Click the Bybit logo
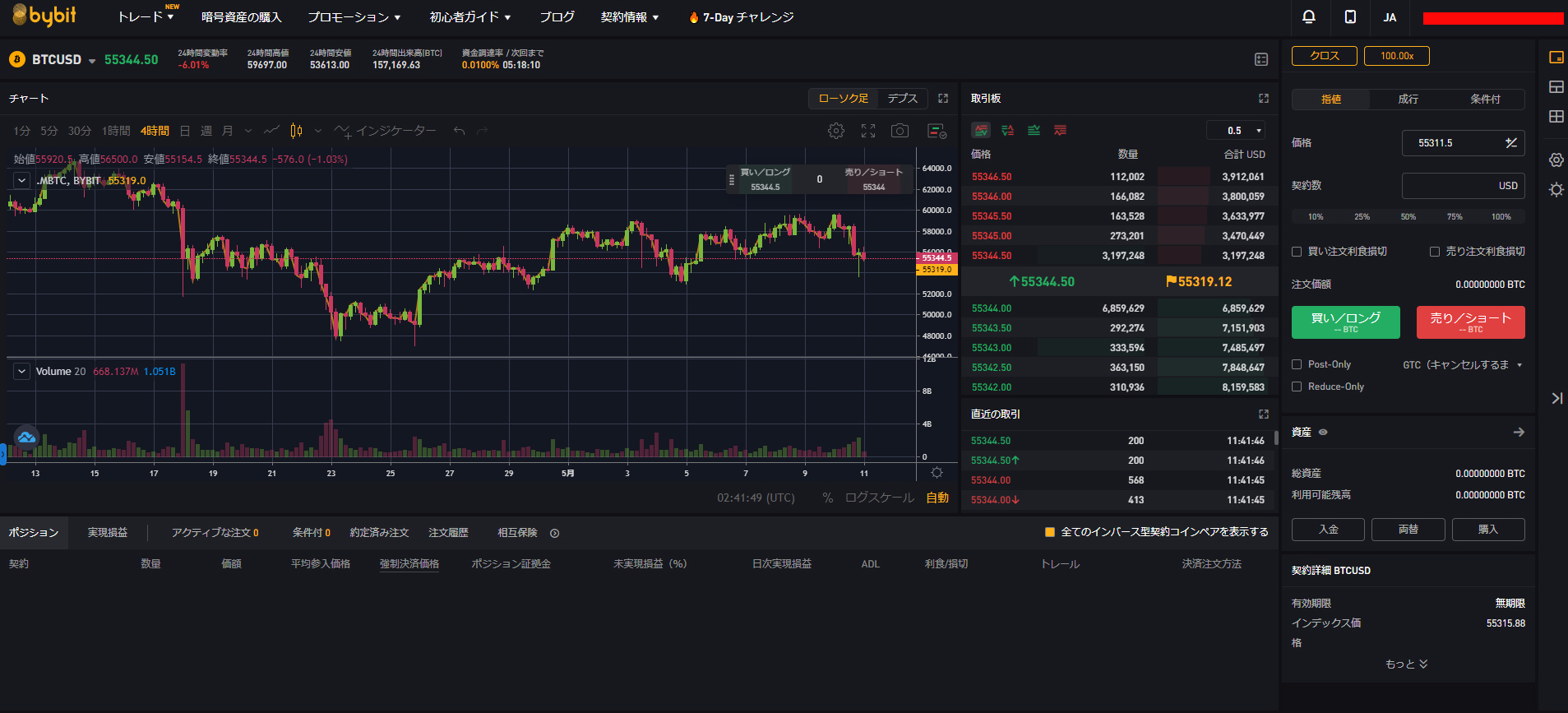The width and height of the screenshot is (1568, 713). (x=44, y=16)
